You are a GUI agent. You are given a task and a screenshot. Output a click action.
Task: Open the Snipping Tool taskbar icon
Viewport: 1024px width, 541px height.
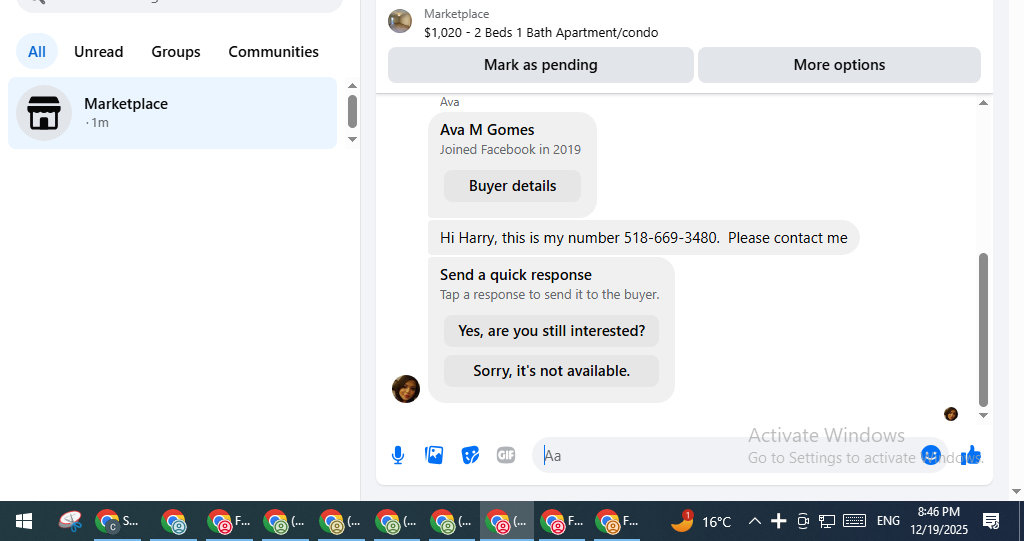pyautogui.click(x=70, y=521)
